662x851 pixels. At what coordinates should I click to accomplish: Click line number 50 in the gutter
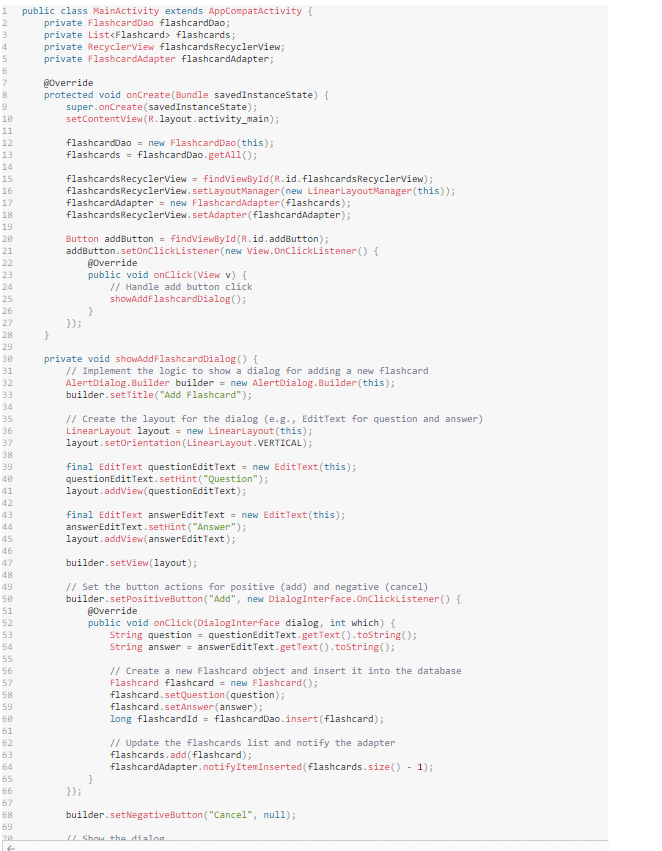pos(7,599)
